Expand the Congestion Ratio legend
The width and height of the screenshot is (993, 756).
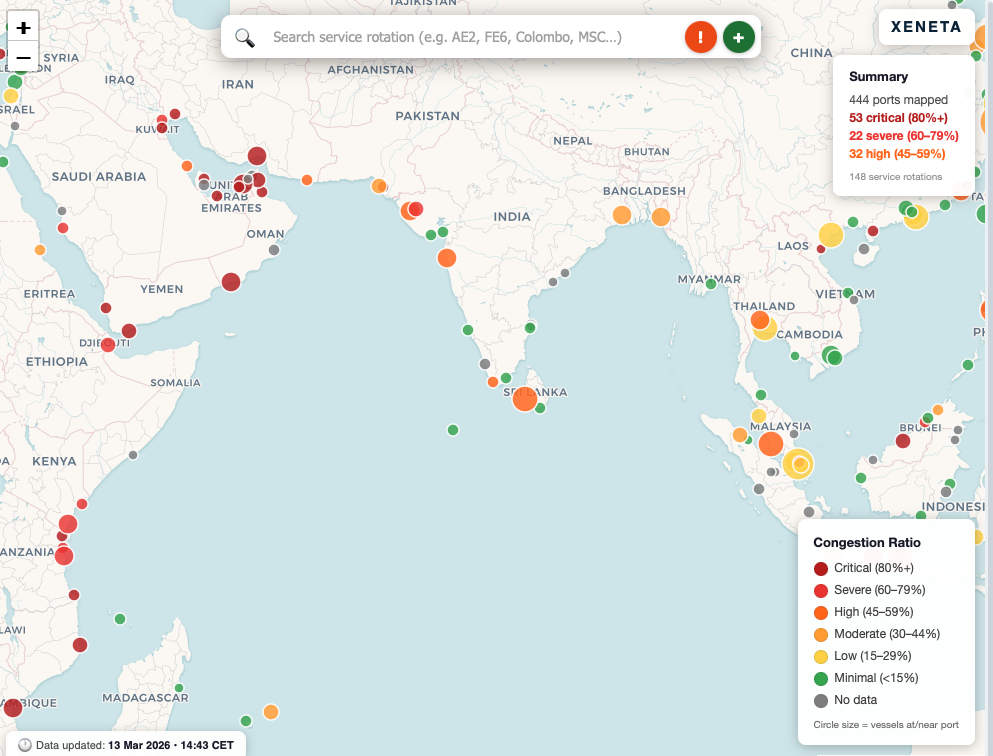pyautogui.click(x=866, y=542)
